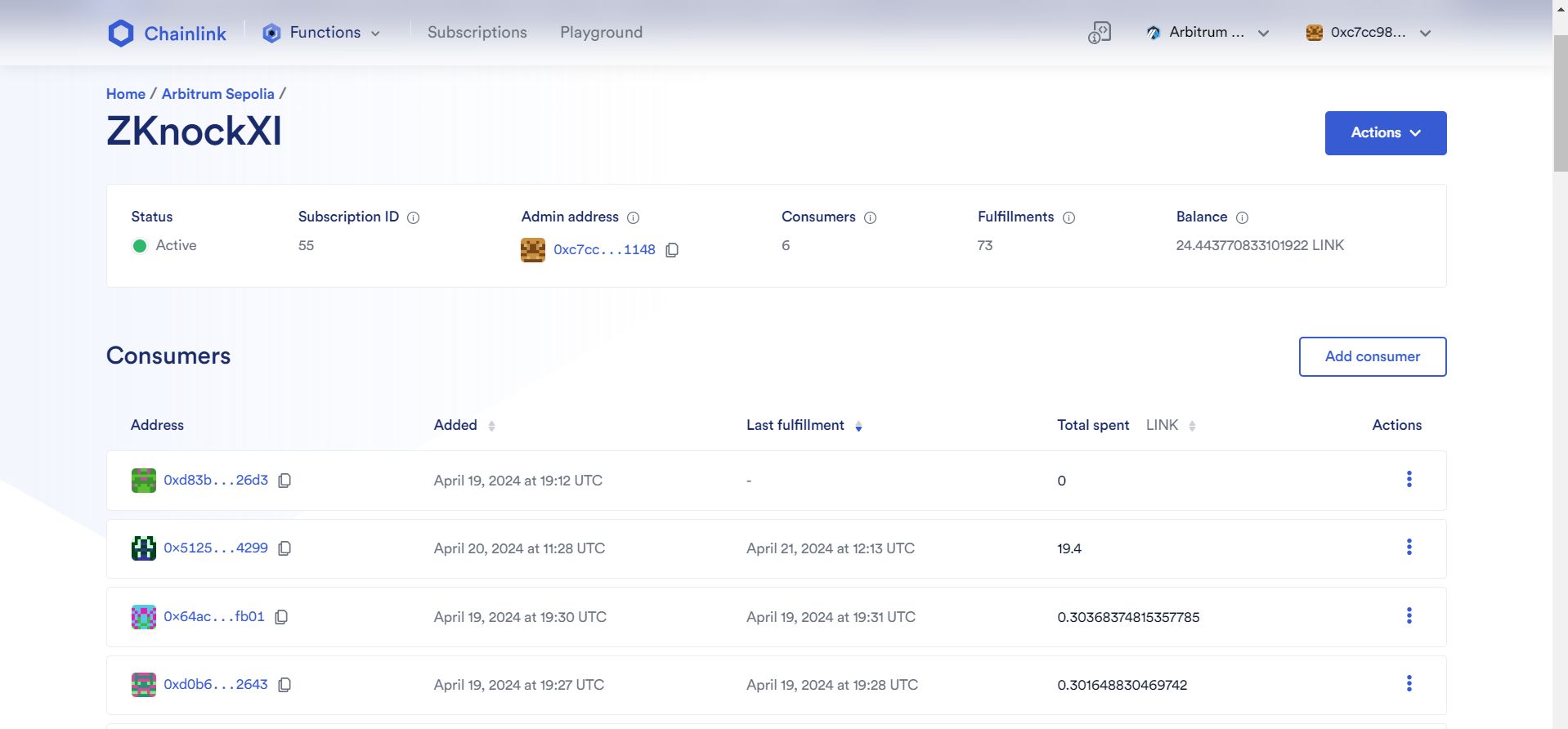Click identicon of consumer 0x5125...4299
Viewport: 1568px width, 729px height.
[x=144, y=548]
